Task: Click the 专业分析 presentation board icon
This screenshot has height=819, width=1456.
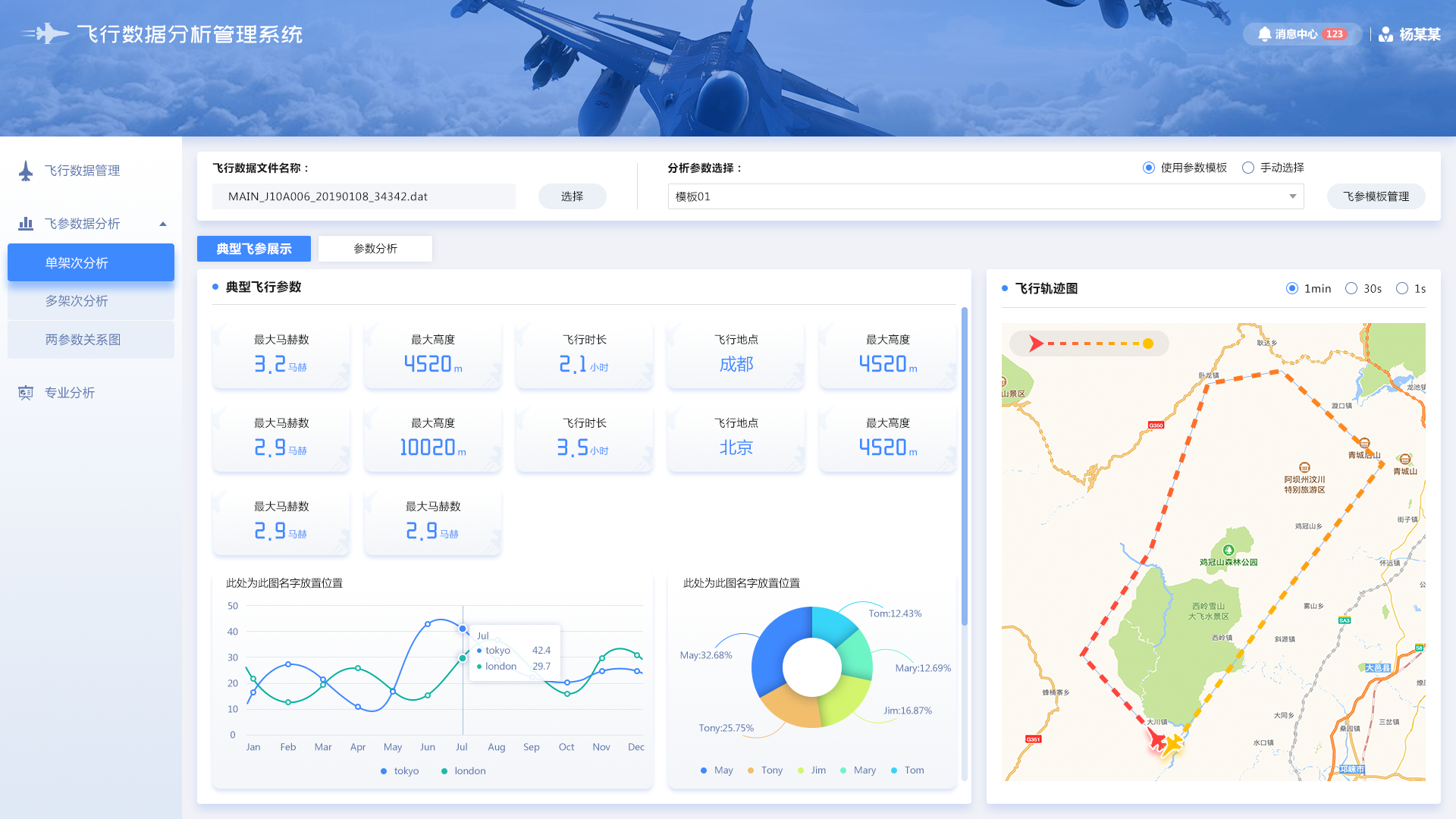Action: pos(26,393)
